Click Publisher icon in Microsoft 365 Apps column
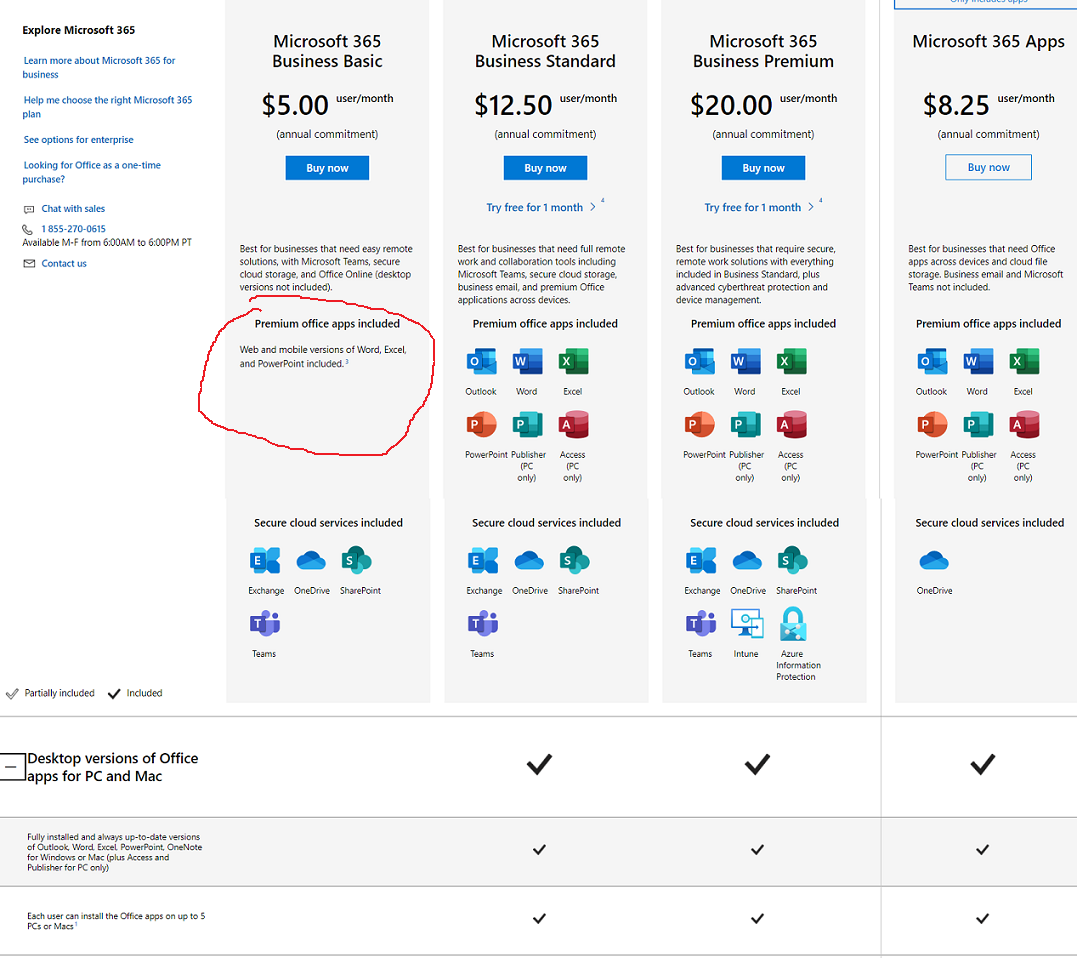Image resolution: width=1077 pixels, height=958 pixels. point(978,424)
